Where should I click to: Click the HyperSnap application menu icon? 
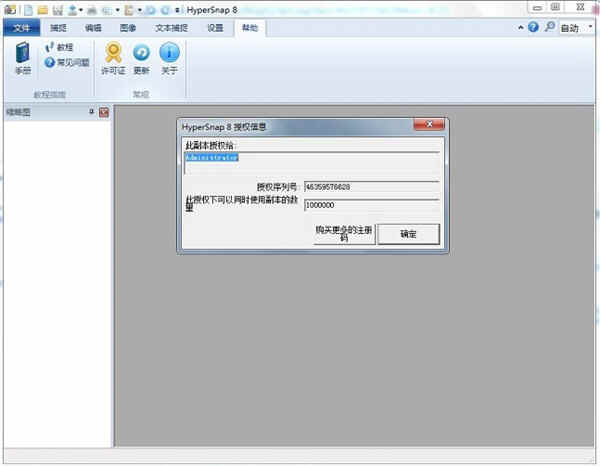(x=10, y=10)
